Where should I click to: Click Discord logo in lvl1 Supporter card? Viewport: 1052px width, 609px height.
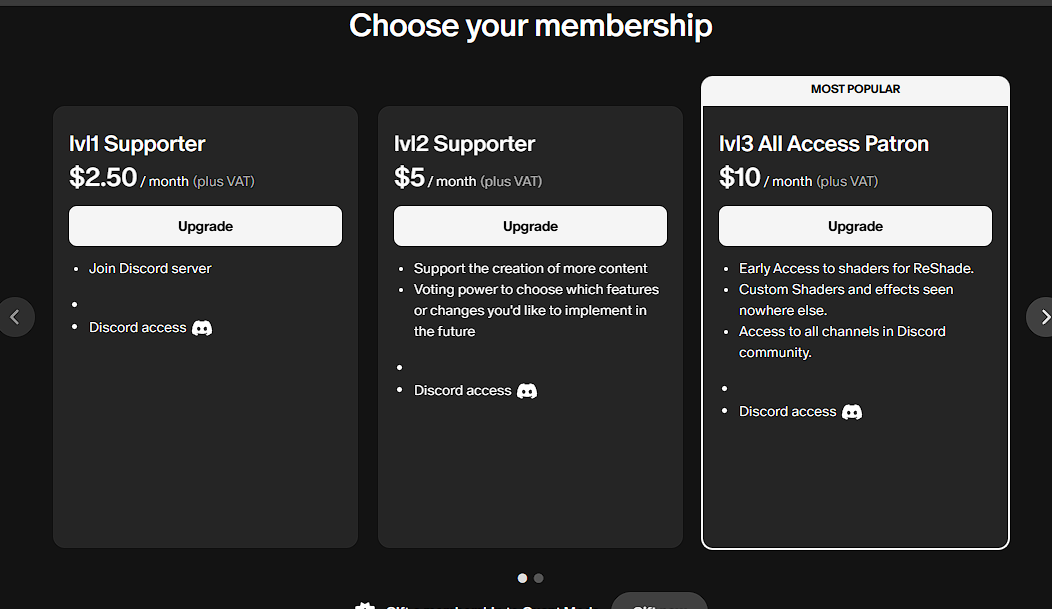click(x=202, y=328)
